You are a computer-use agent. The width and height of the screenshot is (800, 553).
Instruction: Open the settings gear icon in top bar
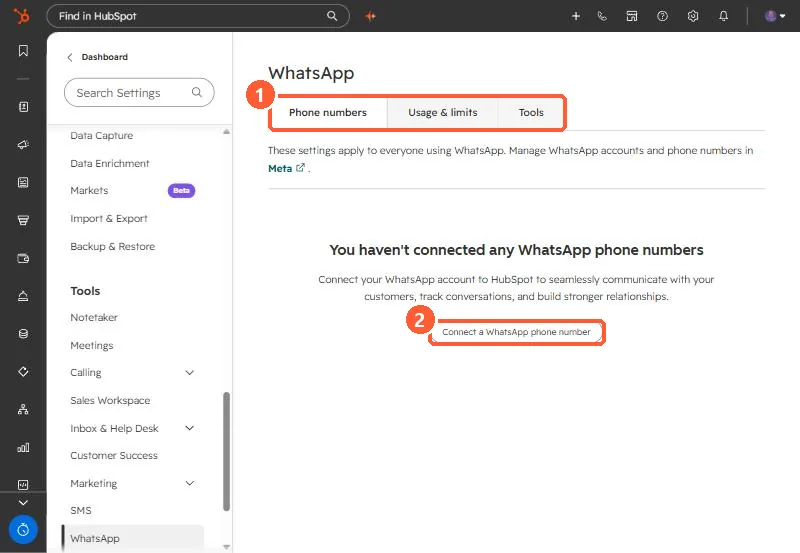coord(693,16)
